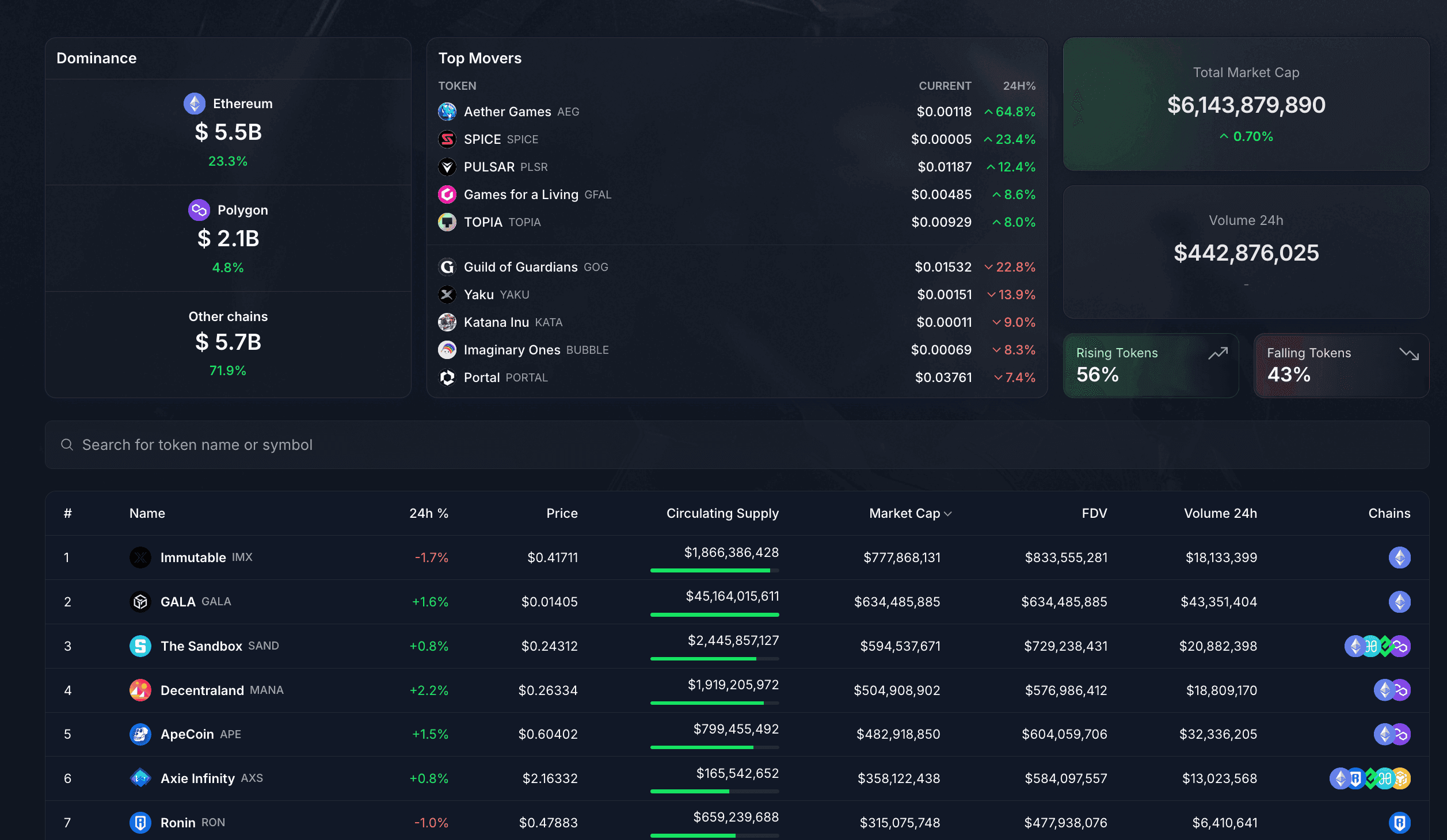This screenshot has width=1447, height=840.
Task: Open The Sandbox token name link
Action: [x=201, y=646]
